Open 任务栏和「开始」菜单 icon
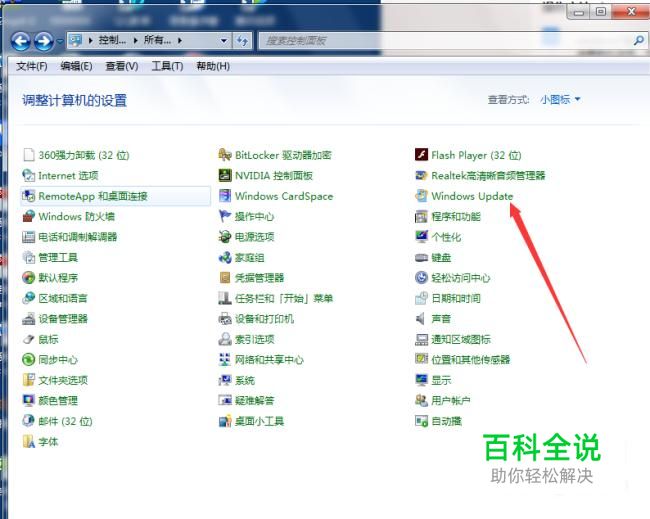 pyautogui.click(x=225, y=298)
